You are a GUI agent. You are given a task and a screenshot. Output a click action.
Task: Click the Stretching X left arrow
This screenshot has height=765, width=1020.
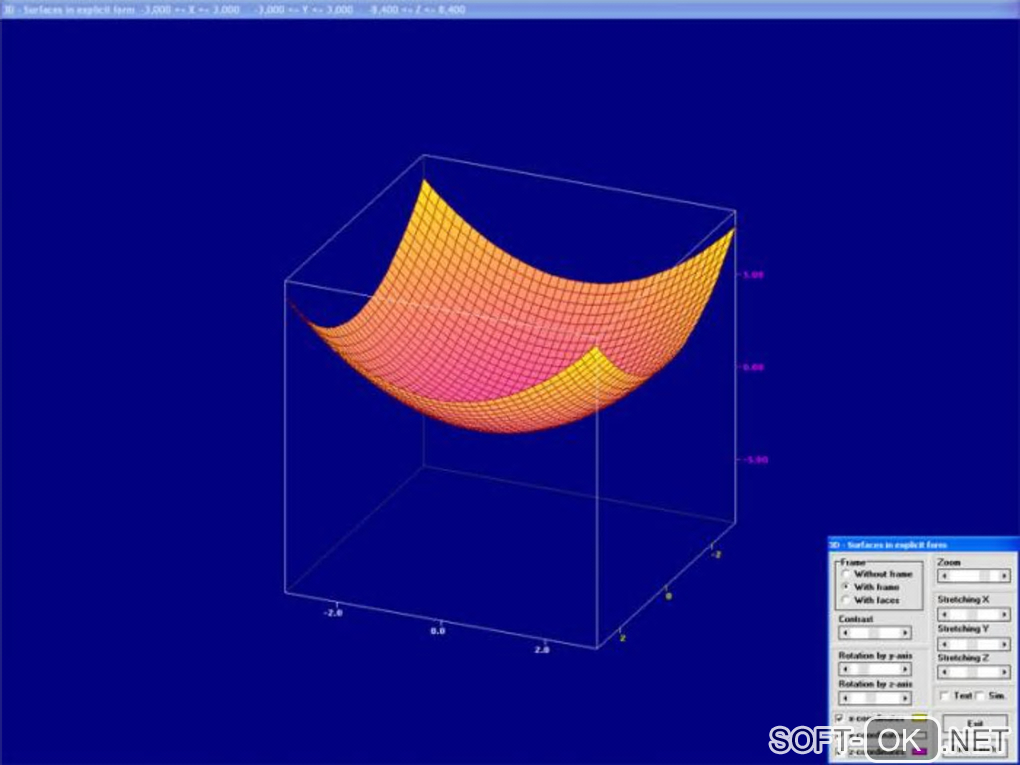click(x=944, y=614)
